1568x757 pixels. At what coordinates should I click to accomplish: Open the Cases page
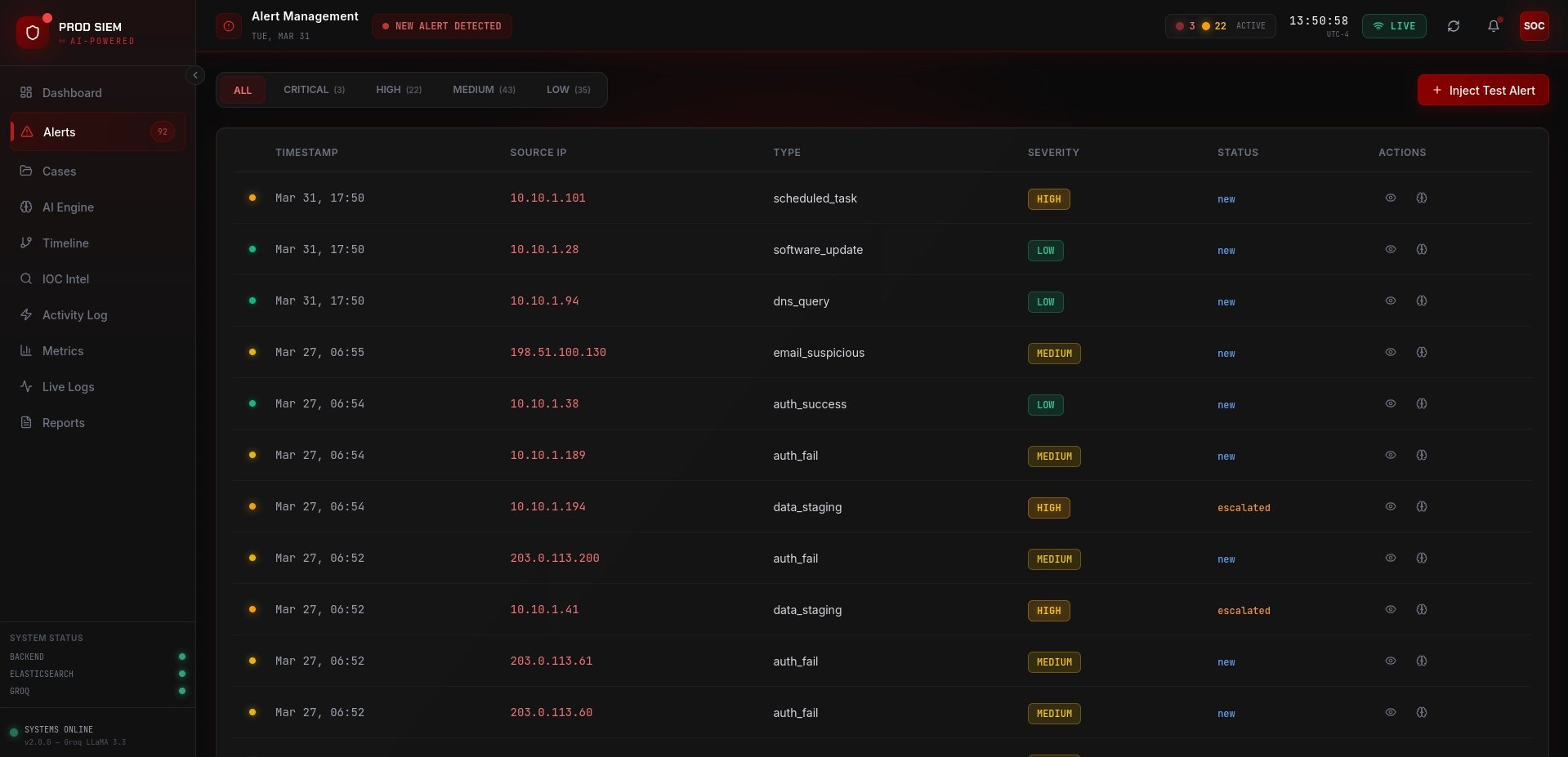[x=59, y=171]
